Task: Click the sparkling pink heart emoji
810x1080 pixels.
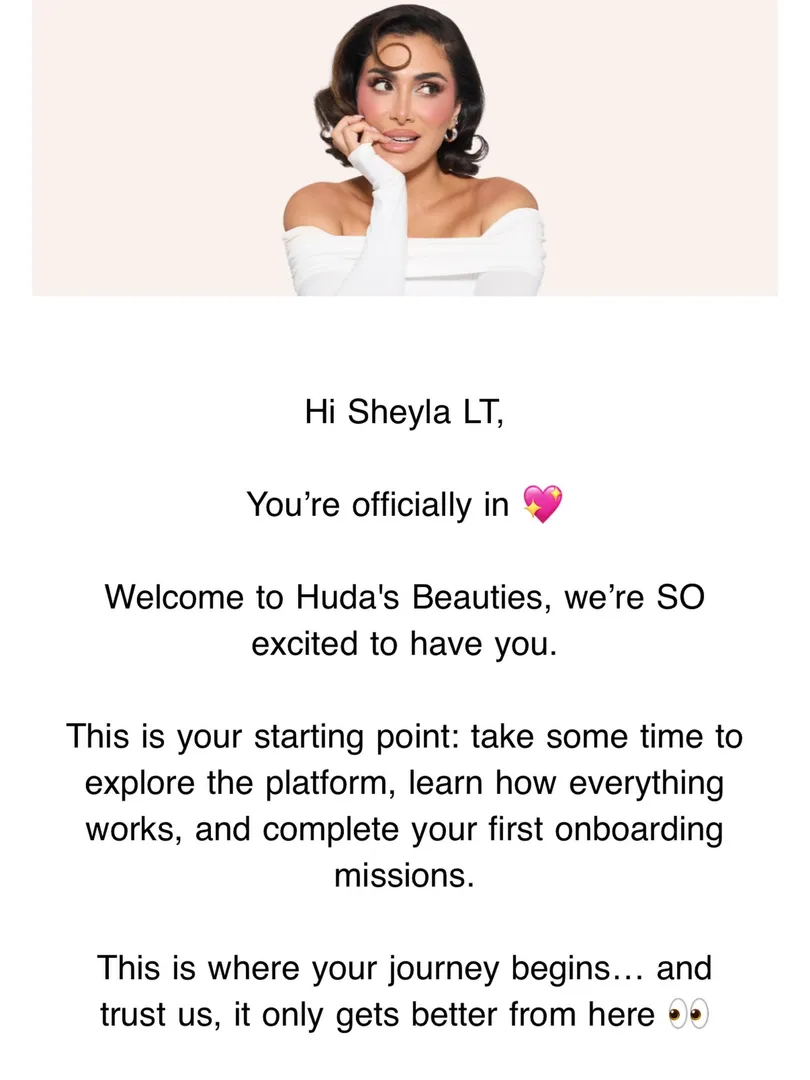Action: (x=543, y=503)
